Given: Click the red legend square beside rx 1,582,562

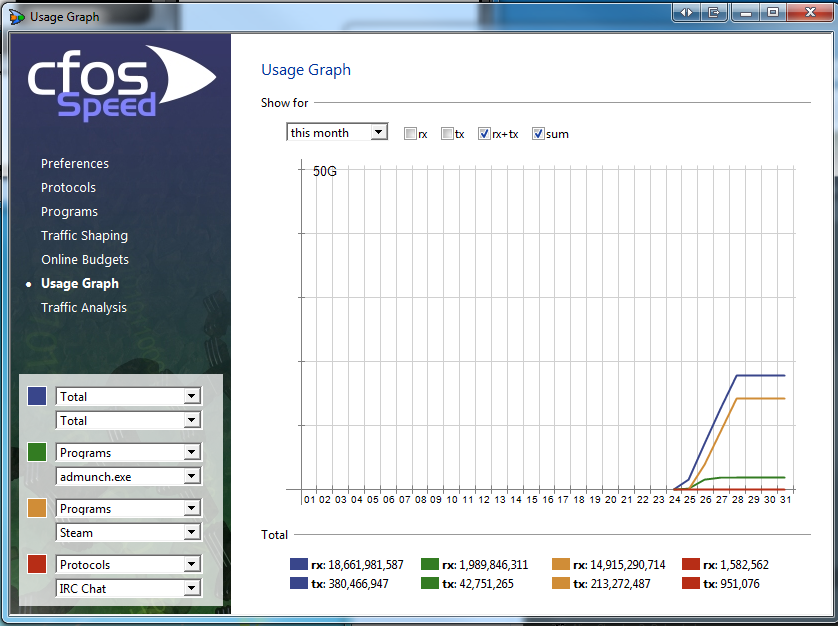Looking at the screenshot, I should click(690, 565).
